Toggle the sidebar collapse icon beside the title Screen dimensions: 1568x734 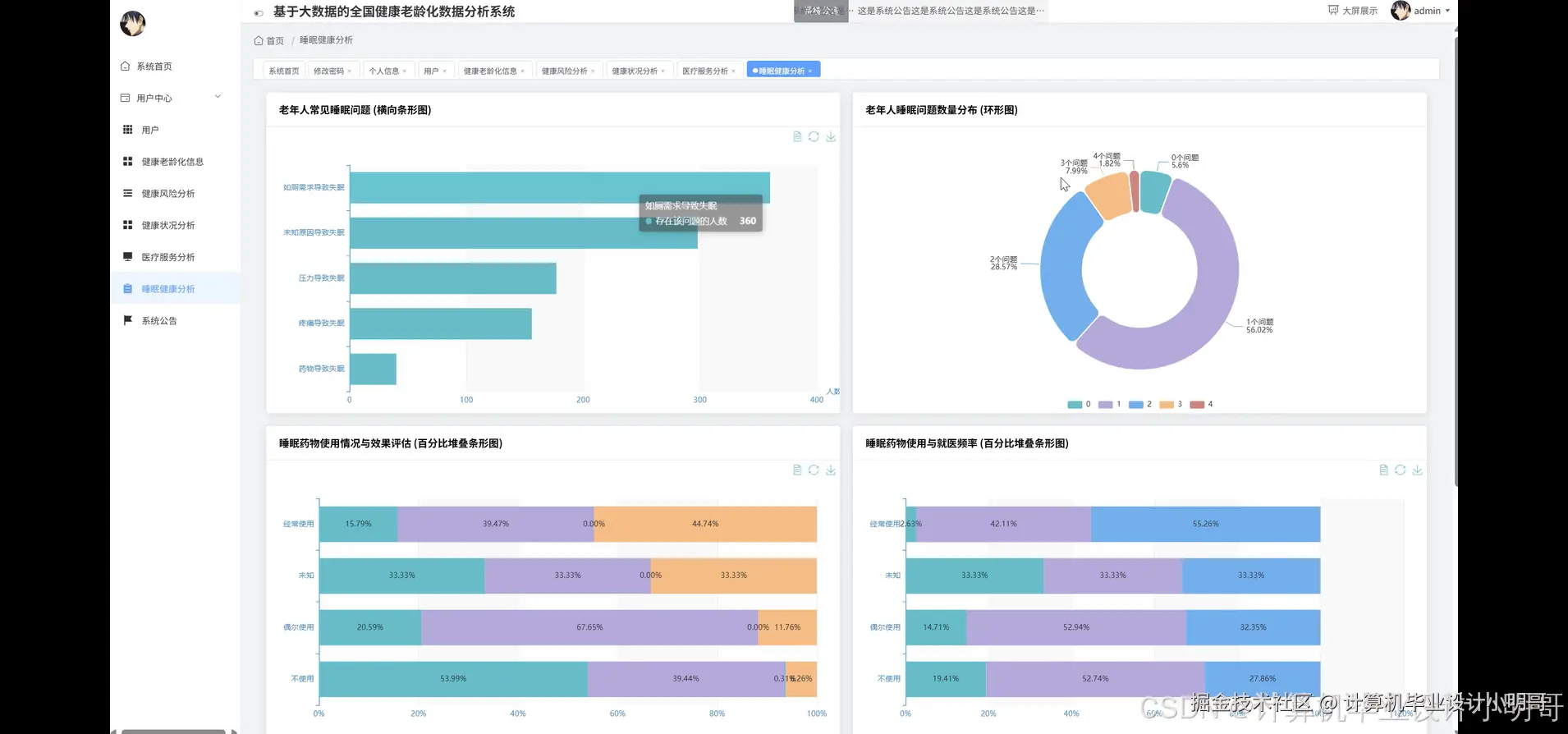coord(259,13)
